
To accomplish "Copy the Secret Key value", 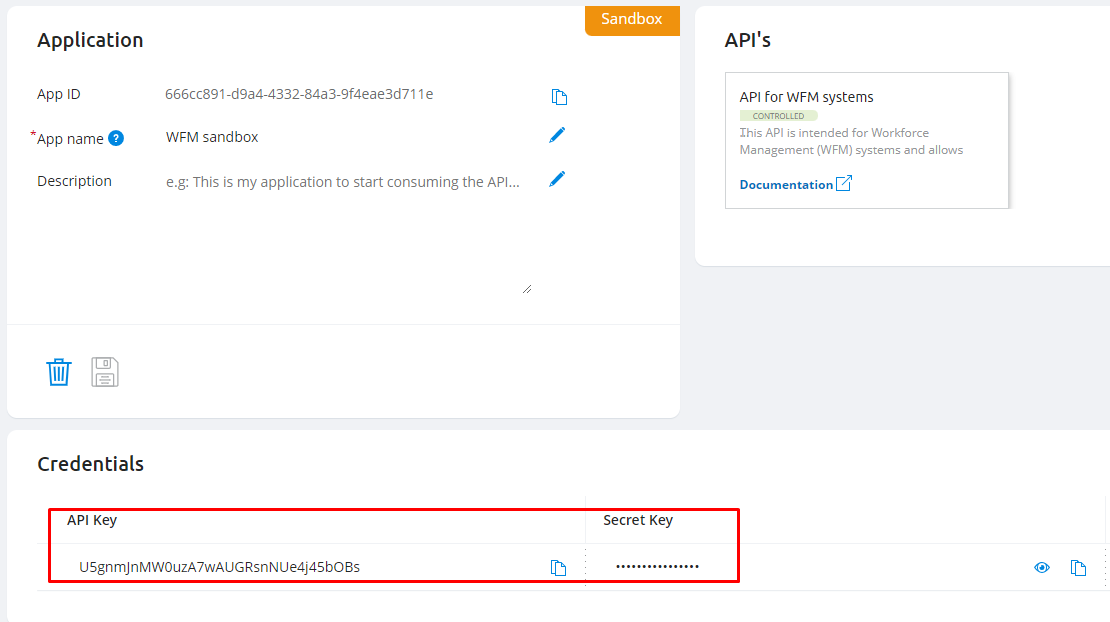I will 1078,567.
